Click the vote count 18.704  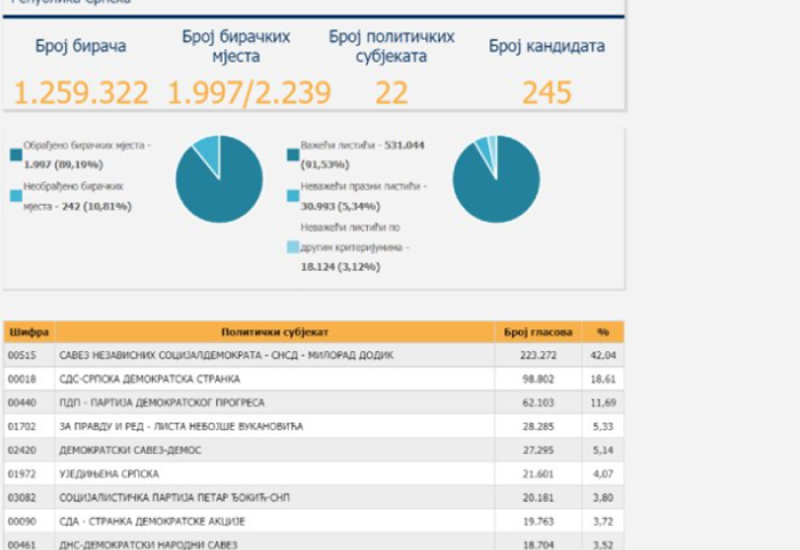538,545
